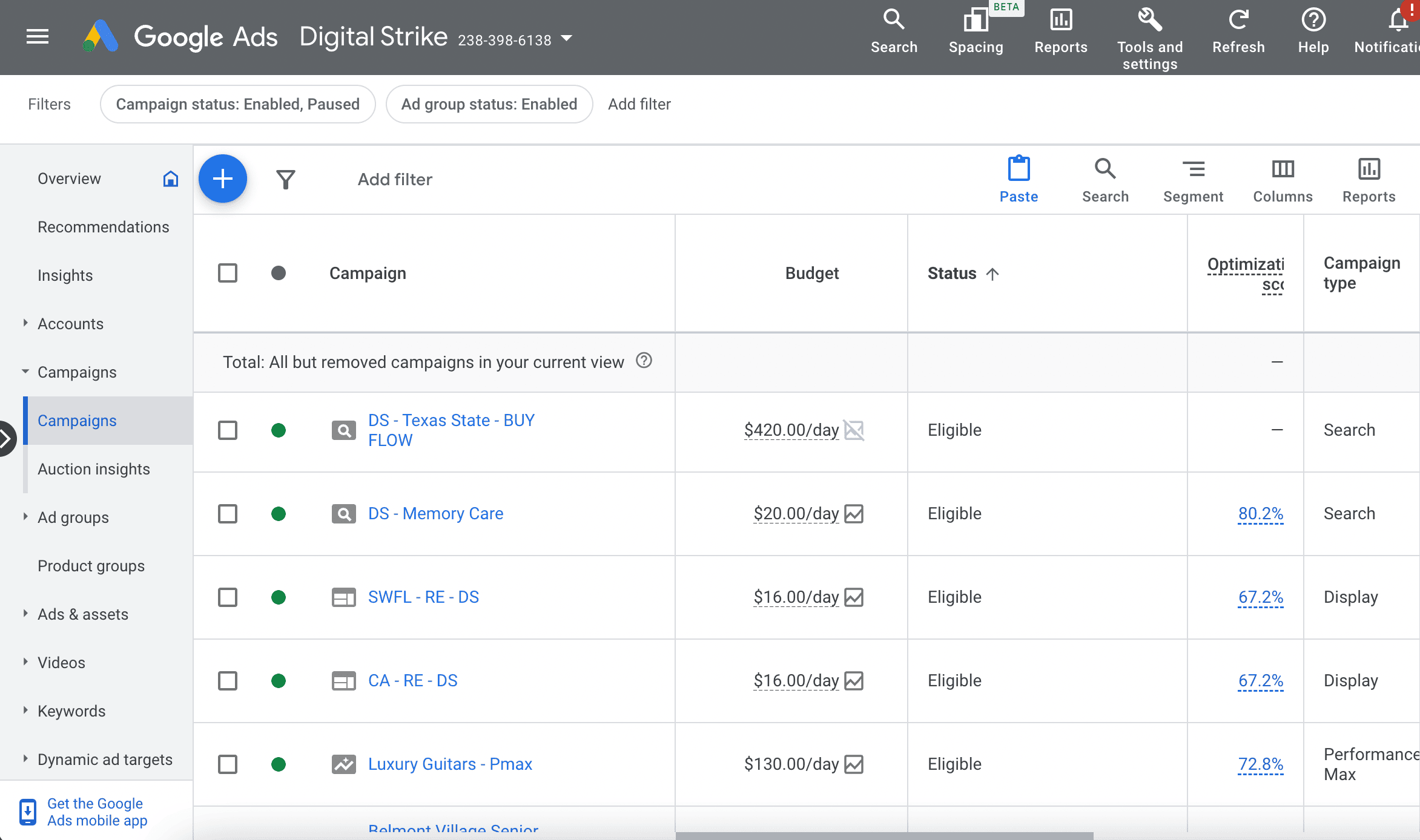Expand the Accounts section
The image size is (1420, 840).
coord(25,323)
